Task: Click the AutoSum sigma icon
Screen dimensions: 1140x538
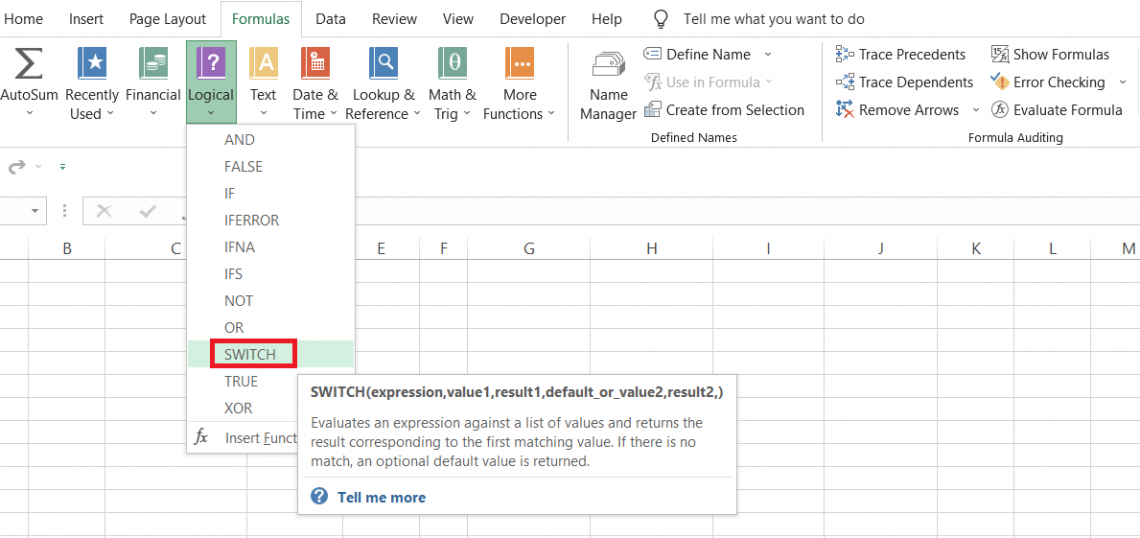Action: (28, 65)
